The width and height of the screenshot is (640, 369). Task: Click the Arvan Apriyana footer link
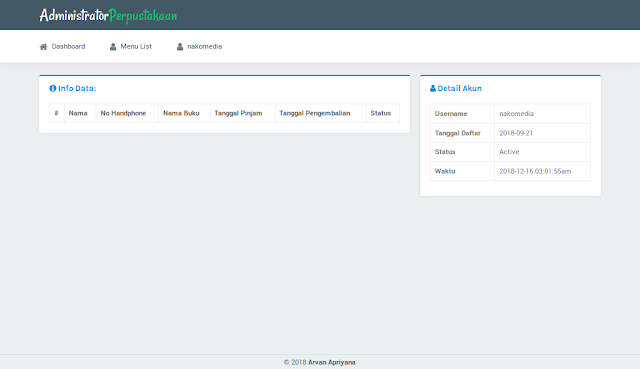pos(331,362)
